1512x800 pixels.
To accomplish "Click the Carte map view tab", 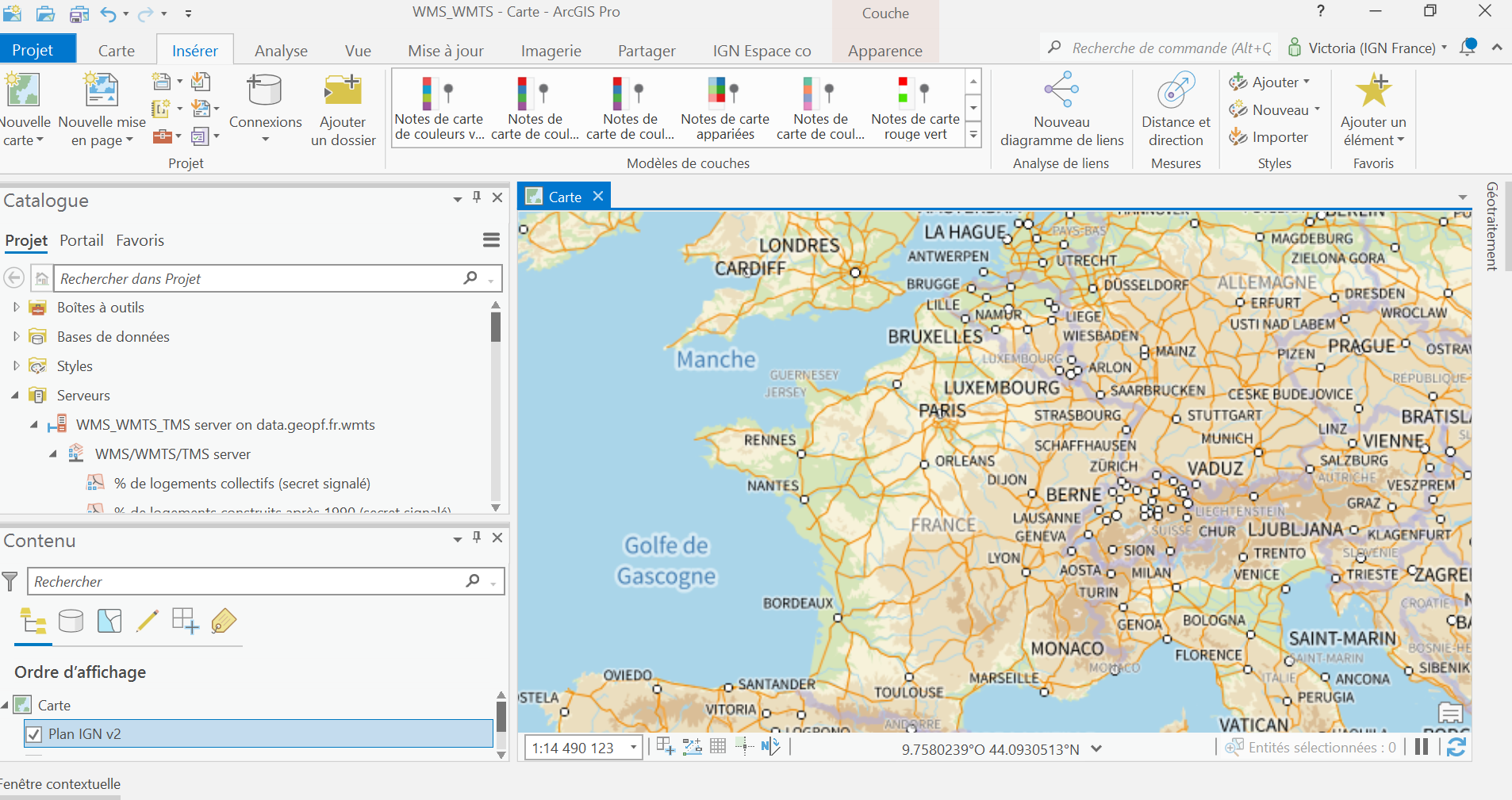I will pos(565,197).
